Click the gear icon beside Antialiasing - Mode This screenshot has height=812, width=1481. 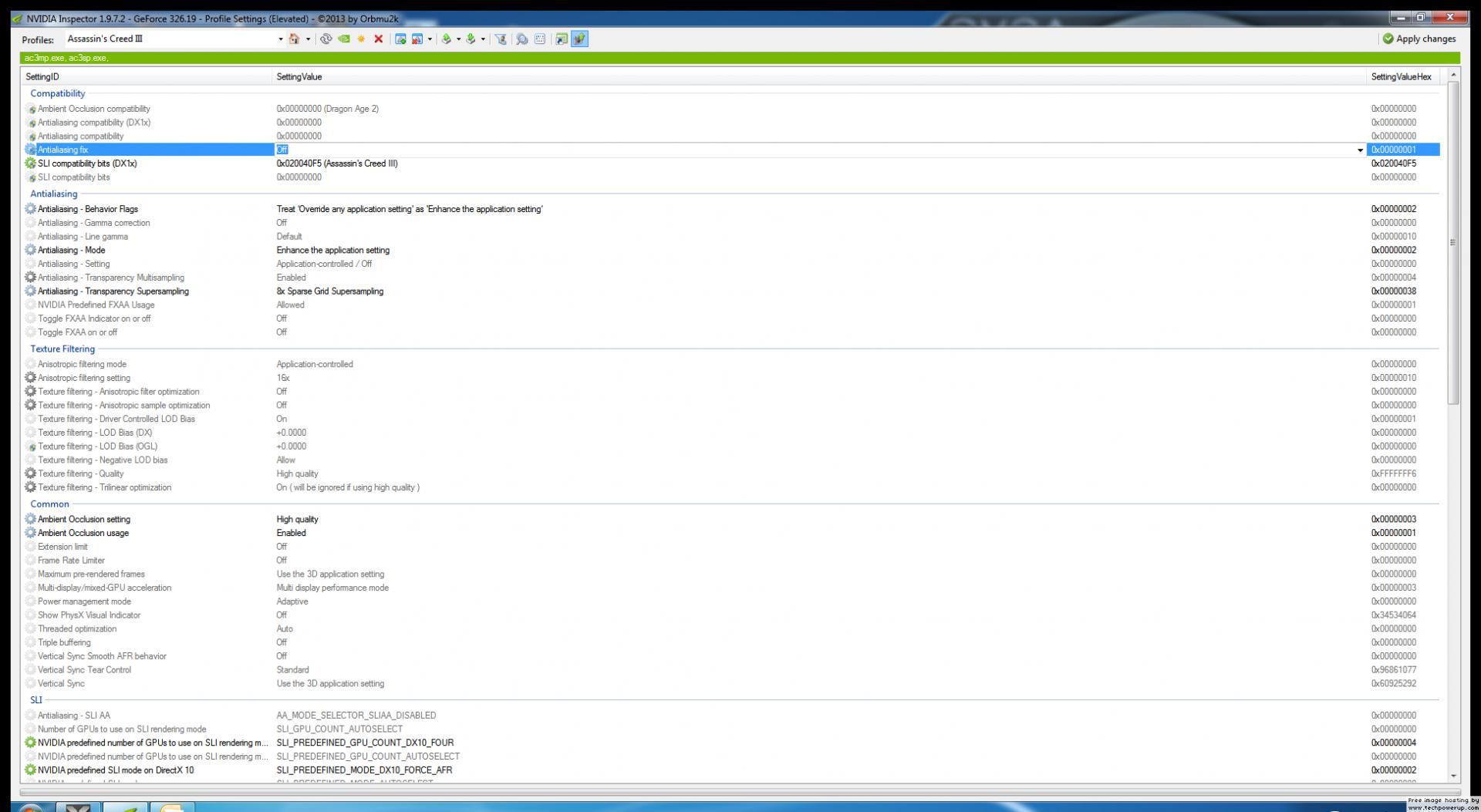click(x=30, y=250)
